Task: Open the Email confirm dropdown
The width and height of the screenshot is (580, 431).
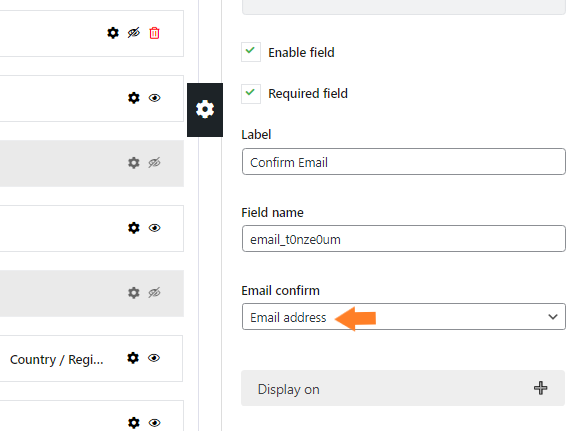Action: pos(404,317)
